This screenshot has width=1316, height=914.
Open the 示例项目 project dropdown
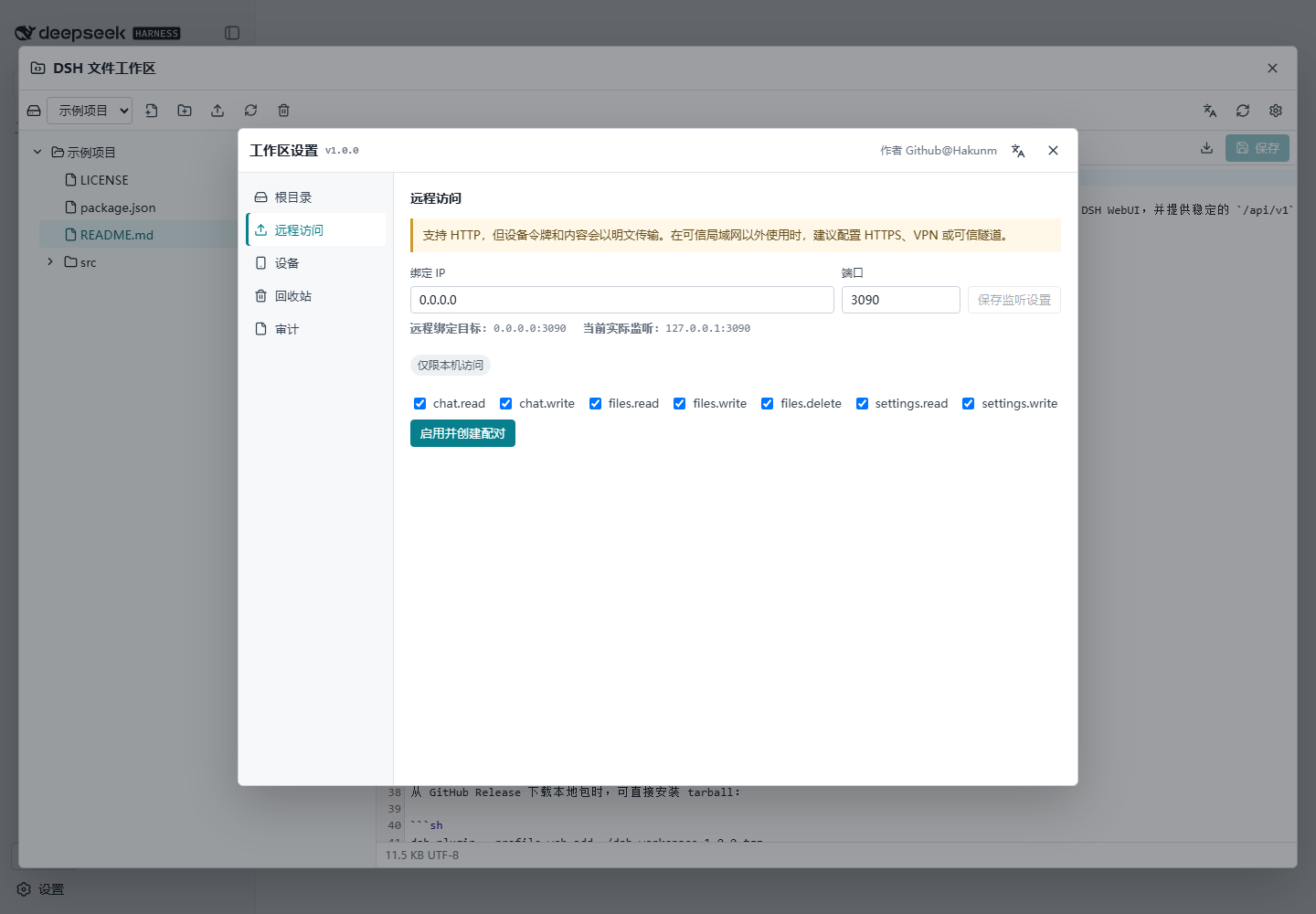[90, 111]
